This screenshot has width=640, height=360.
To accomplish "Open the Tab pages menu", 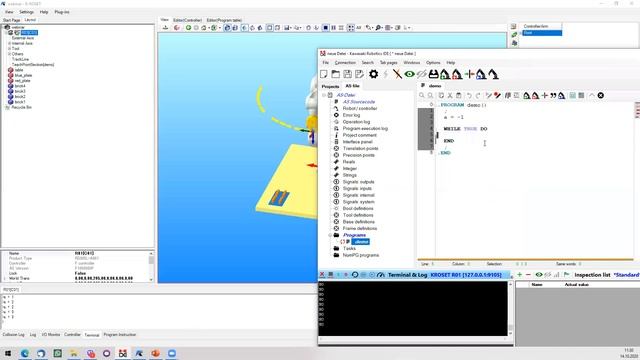I will pos(389,62).
